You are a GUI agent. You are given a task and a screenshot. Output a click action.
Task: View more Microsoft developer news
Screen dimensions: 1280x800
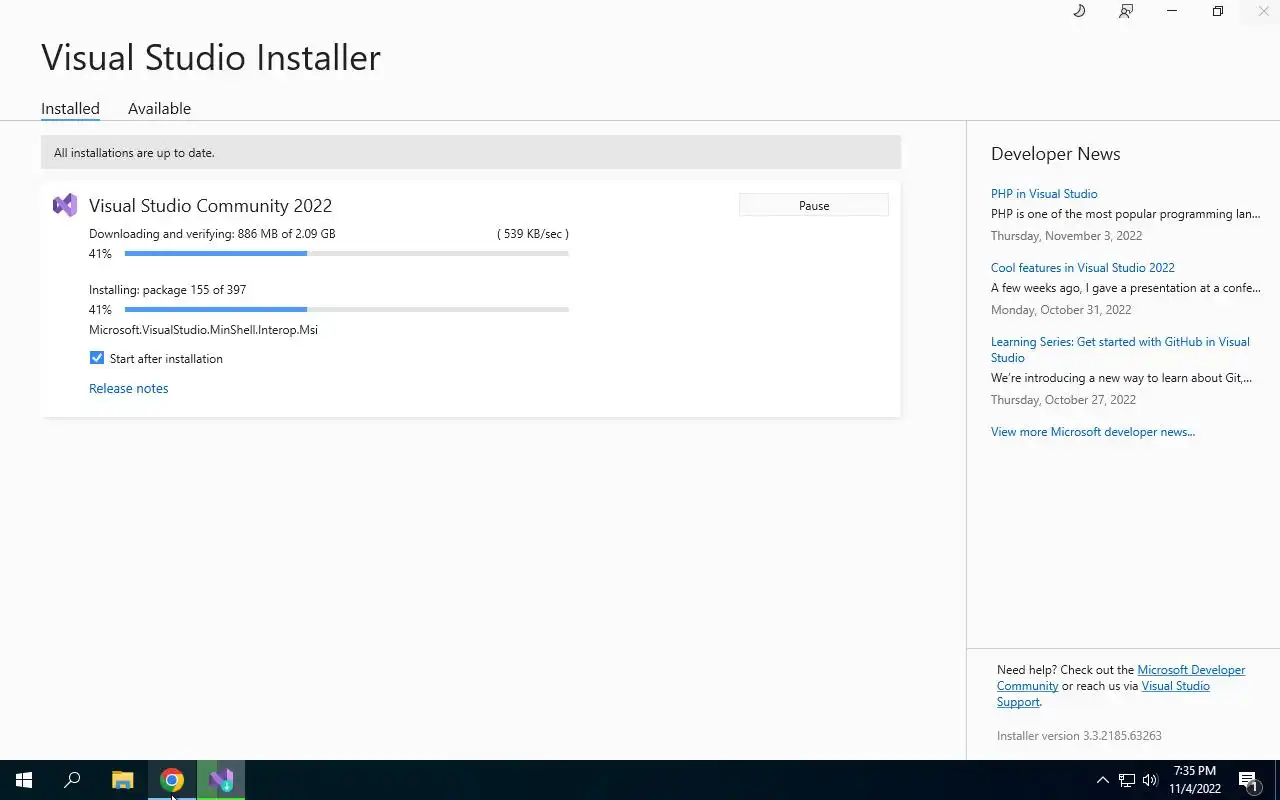(x=1093, y=432)
